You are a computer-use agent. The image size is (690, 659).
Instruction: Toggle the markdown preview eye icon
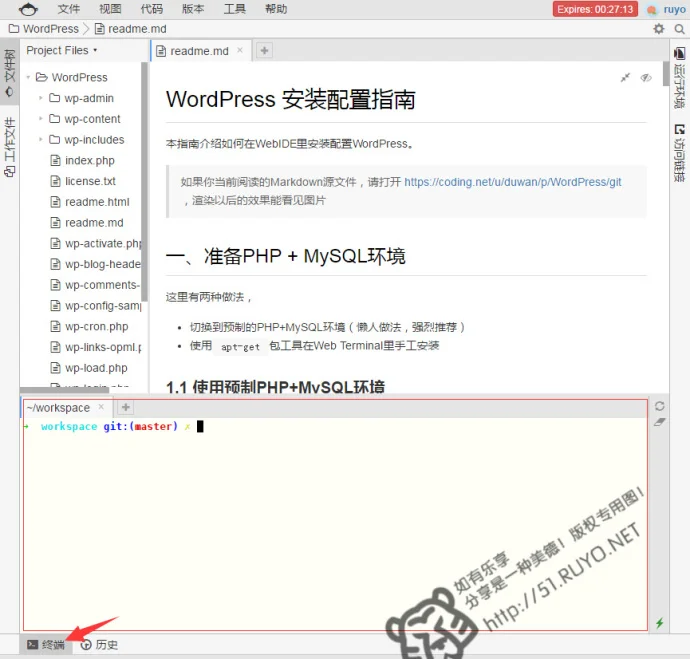[646, 78]
